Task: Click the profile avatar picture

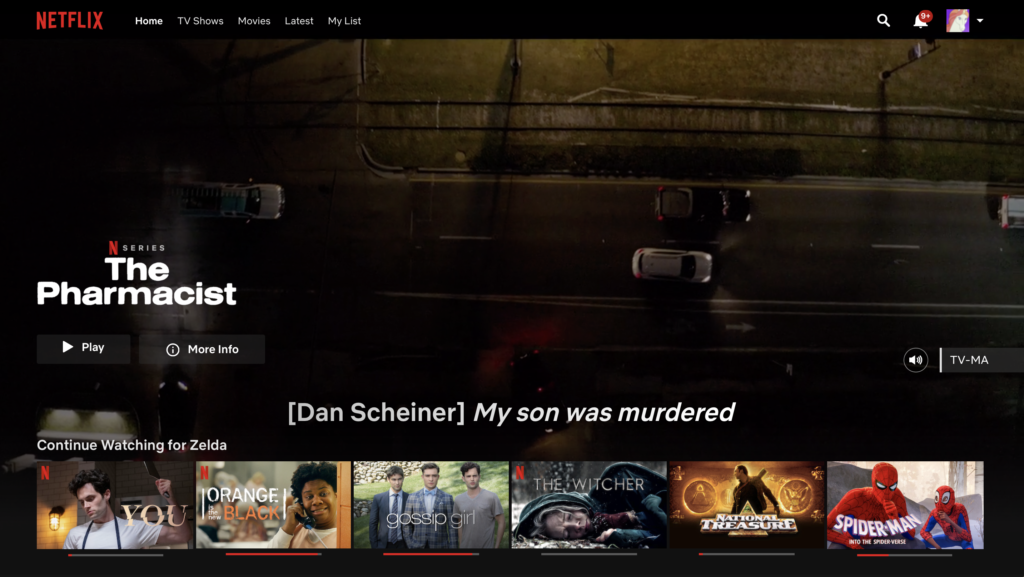Action: point(957,21)
